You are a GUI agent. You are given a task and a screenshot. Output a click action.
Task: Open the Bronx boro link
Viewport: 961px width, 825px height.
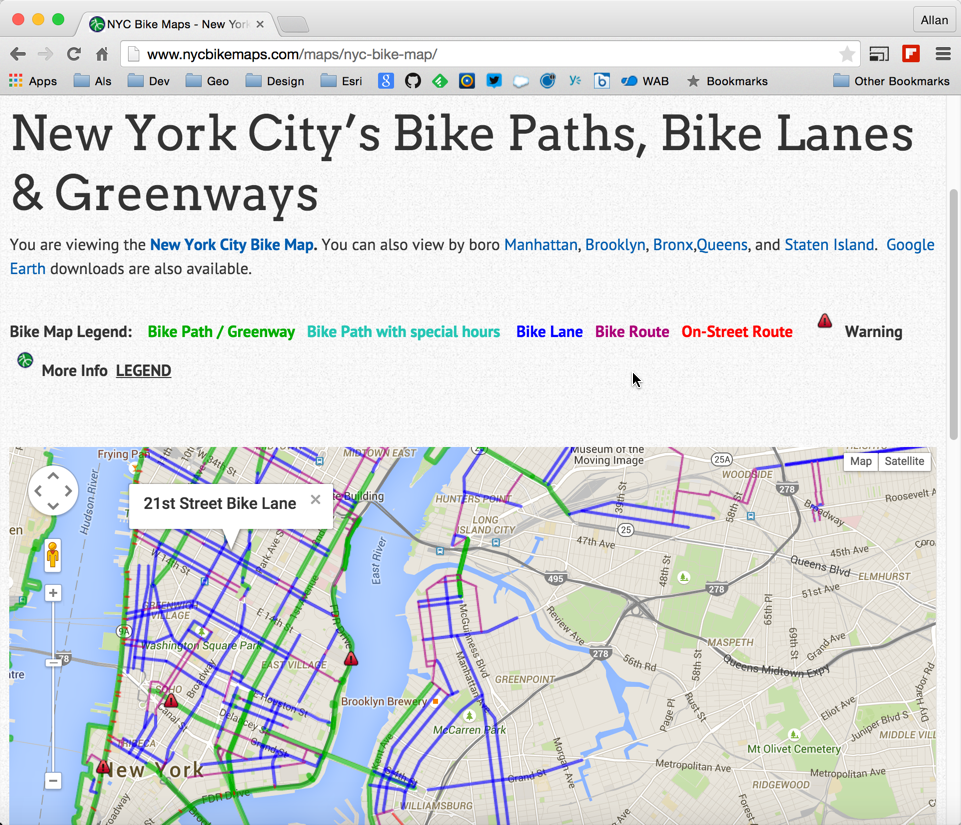click(x=672, y=245)
